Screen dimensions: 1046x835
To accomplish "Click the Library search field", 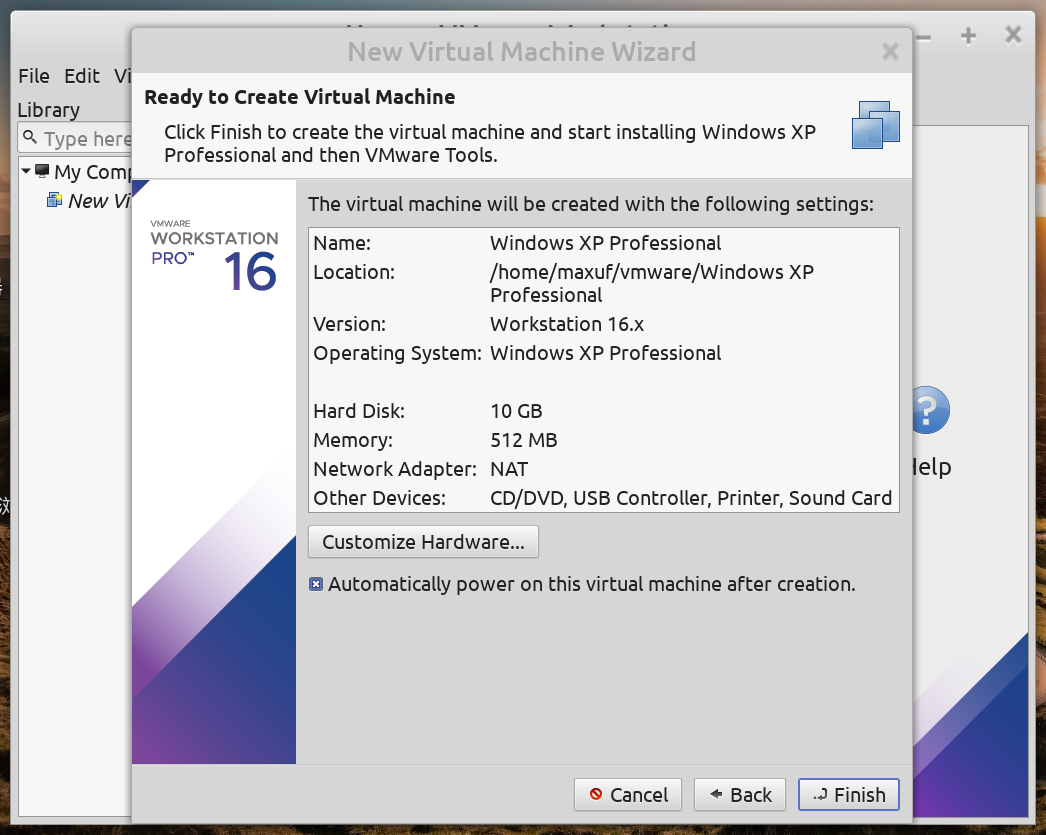I will click(x=75, y=138).
